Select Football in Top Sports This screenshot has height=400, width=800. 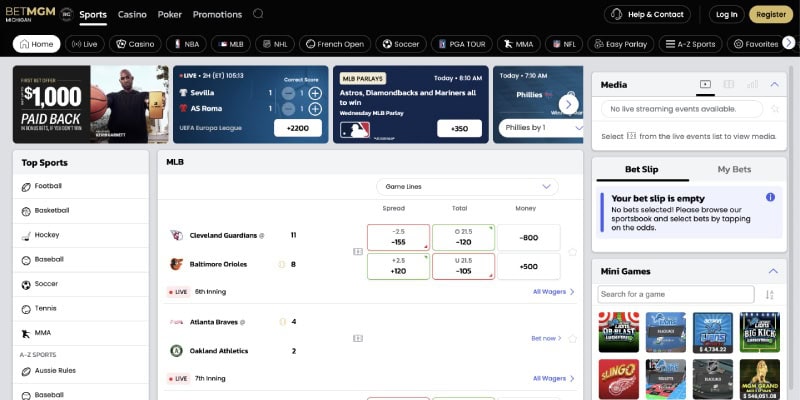(81, 187)
